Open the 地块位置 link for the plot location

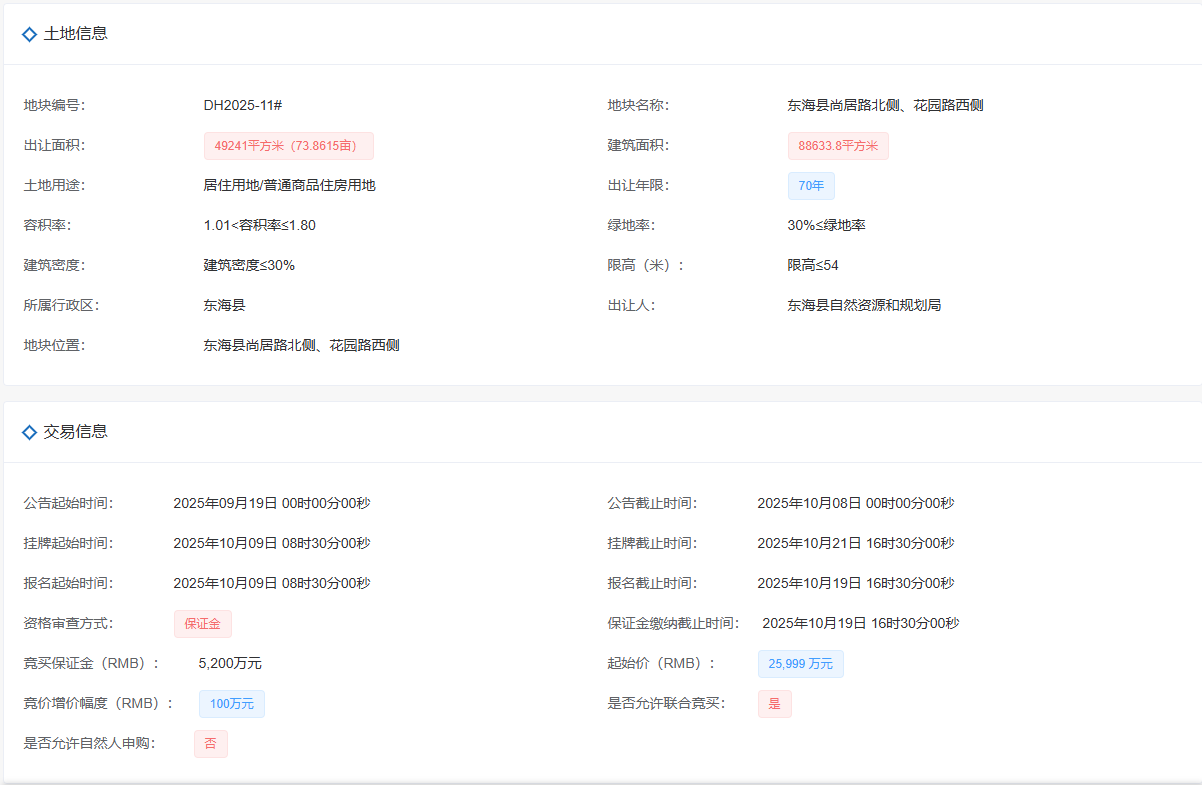pos(300,344)
